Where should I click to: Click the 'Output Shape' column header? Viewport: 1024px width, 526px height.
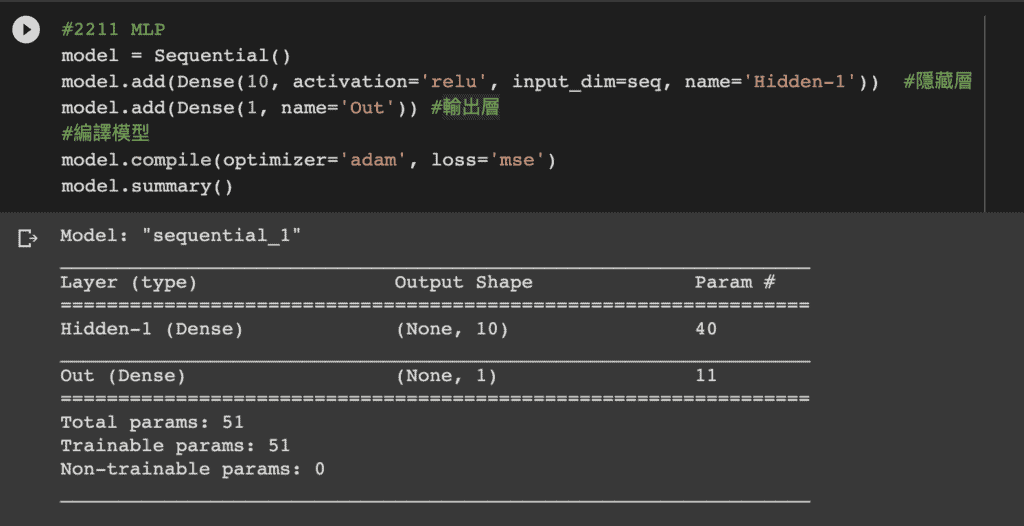(x=463, y=283)
